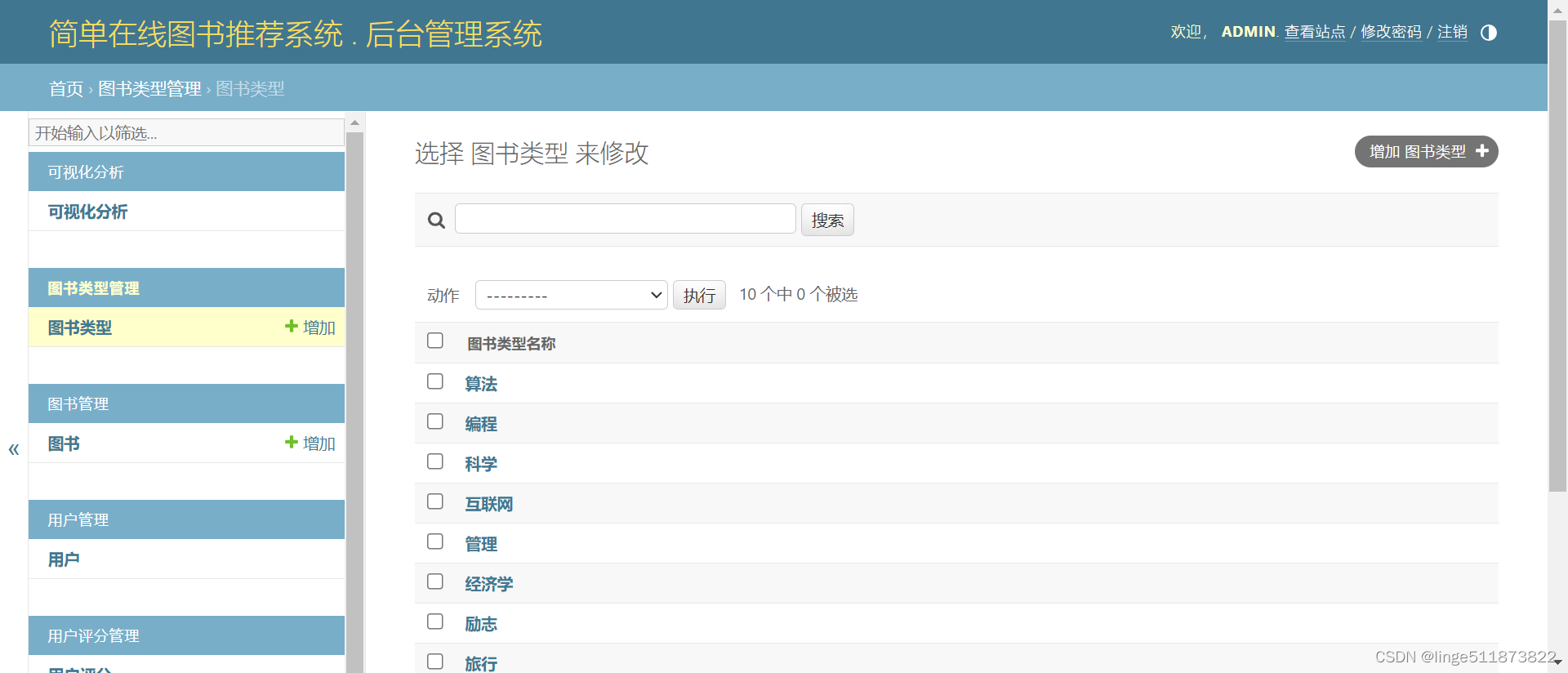
Task: Check the checkbox for 算法
Action: coord(435,381)
